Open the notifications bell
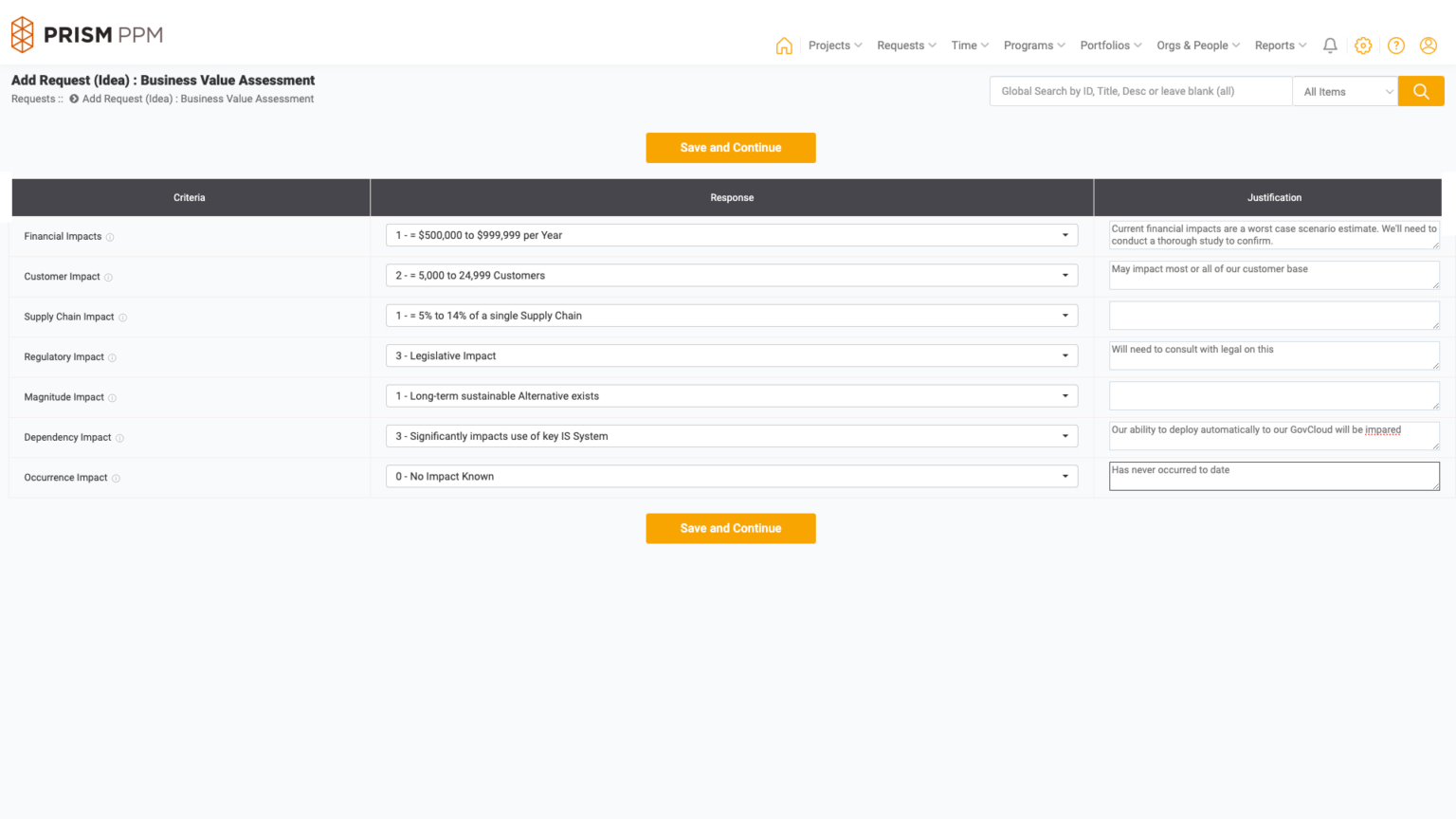Image resolution: width=1456 pixels, height=819 pixels. [1329, 45]
